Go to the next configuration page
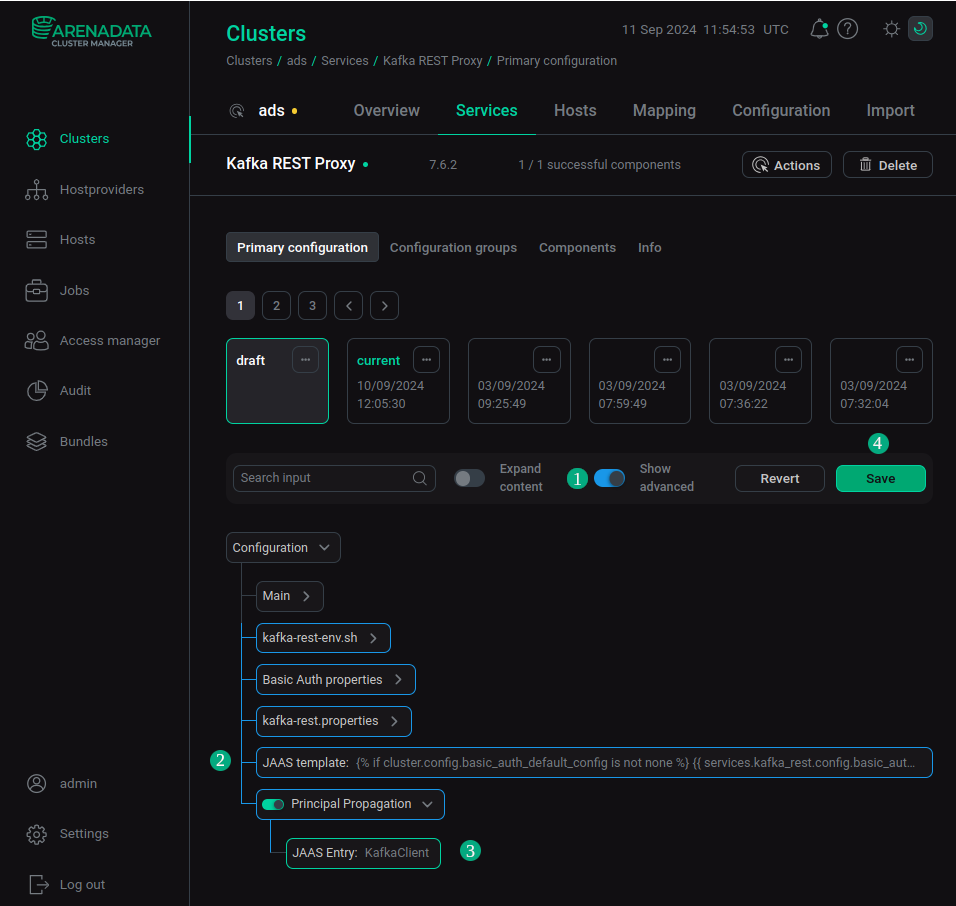Image resolution: width=956 pixels, height=906 pixels. pos(384,305)
